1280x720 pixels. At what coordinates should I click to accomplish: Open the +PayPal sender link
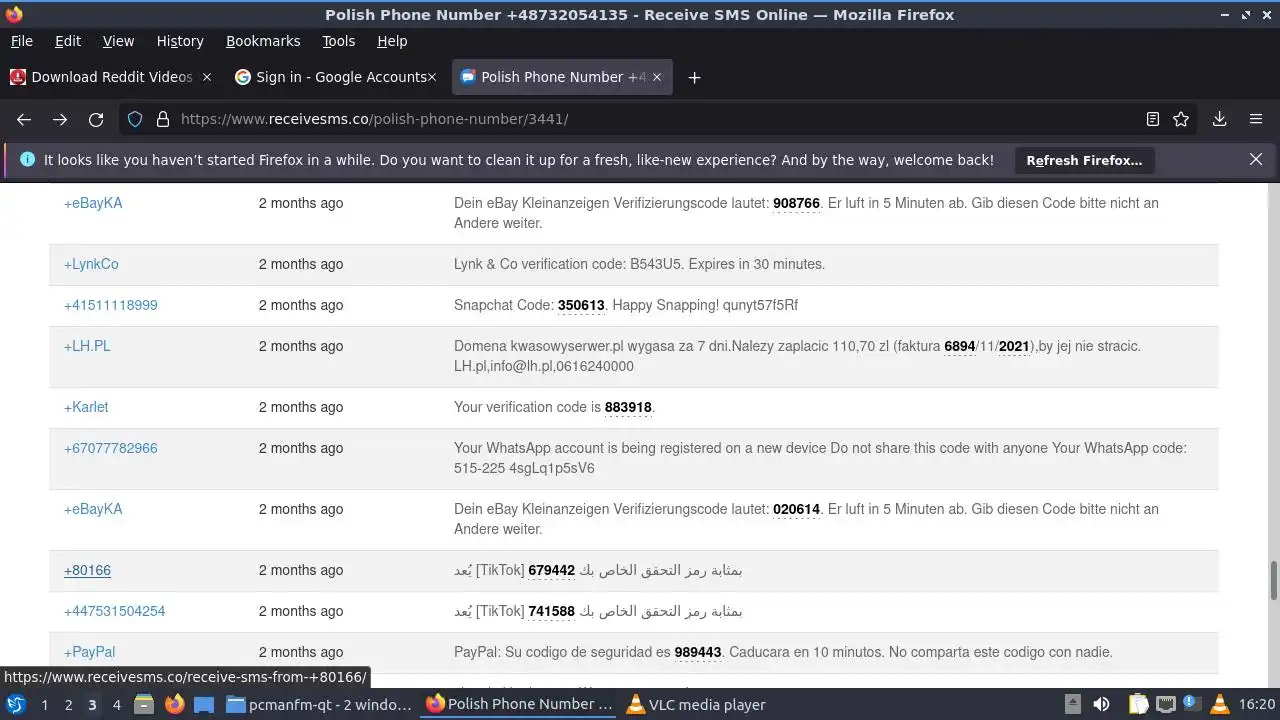click(x=89, y=652)
